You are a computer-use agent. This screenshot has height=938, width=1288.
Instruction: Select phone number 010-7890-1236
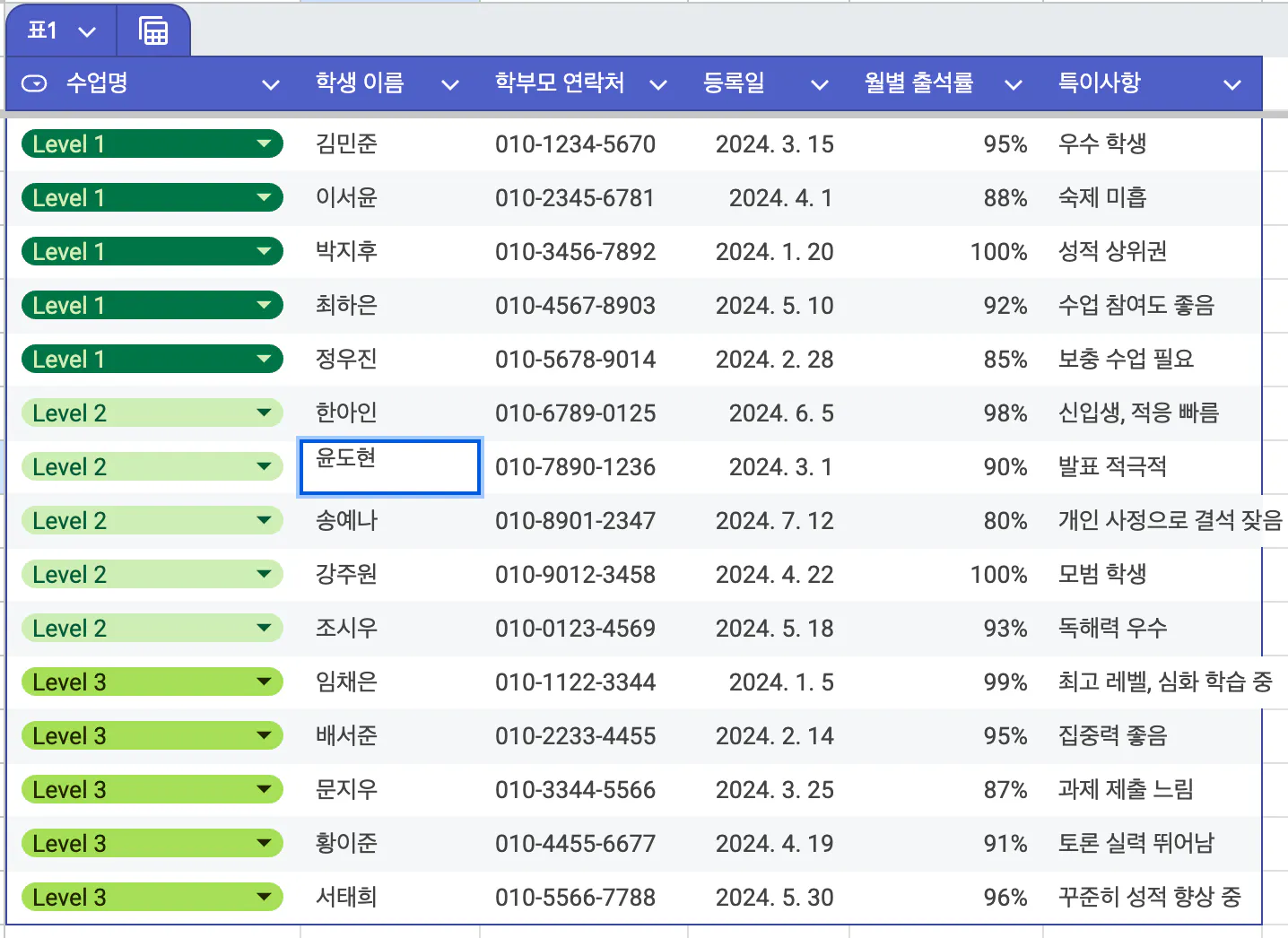575,467
